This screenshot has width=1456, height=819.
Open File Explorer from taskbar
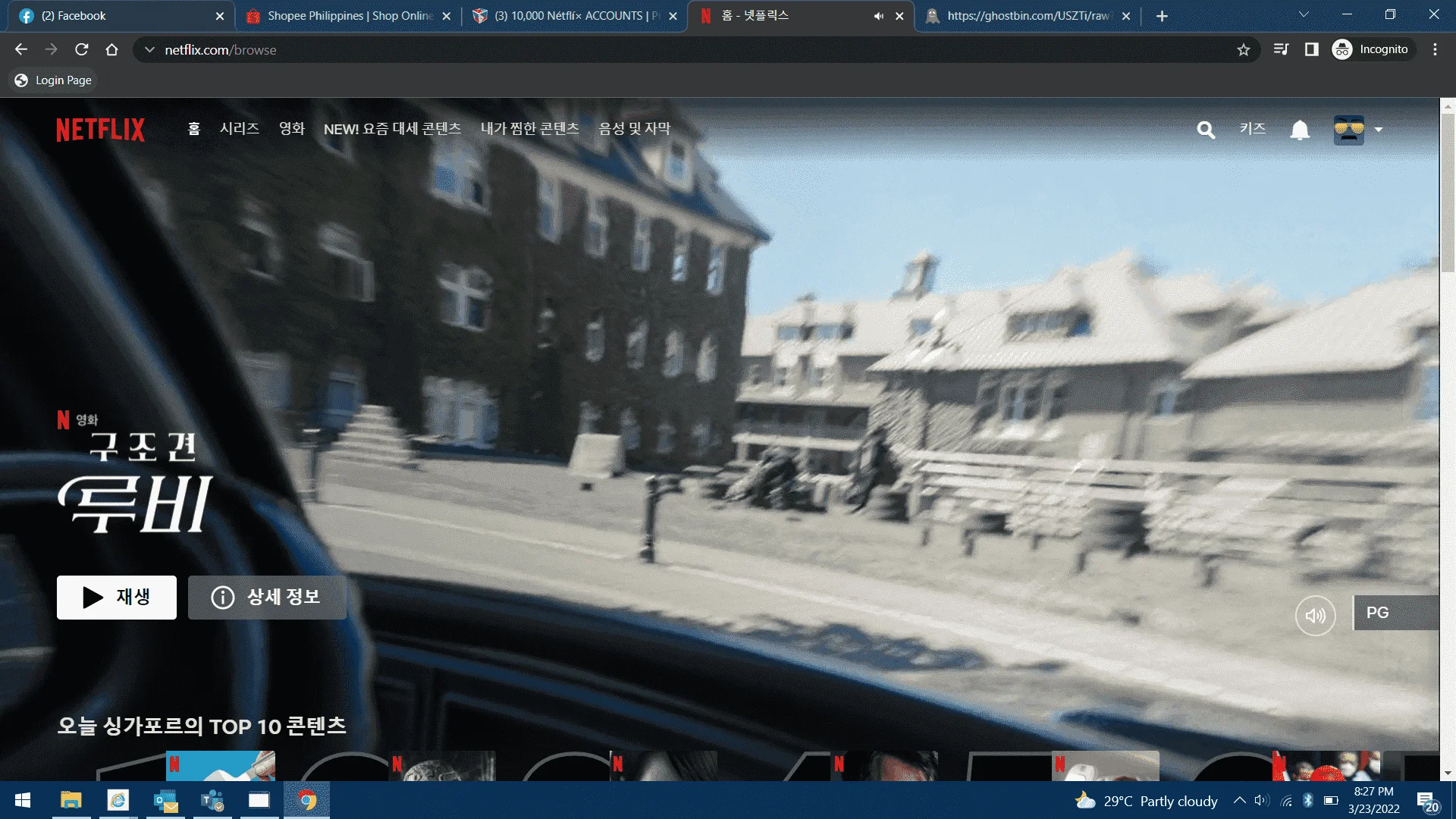71,801
